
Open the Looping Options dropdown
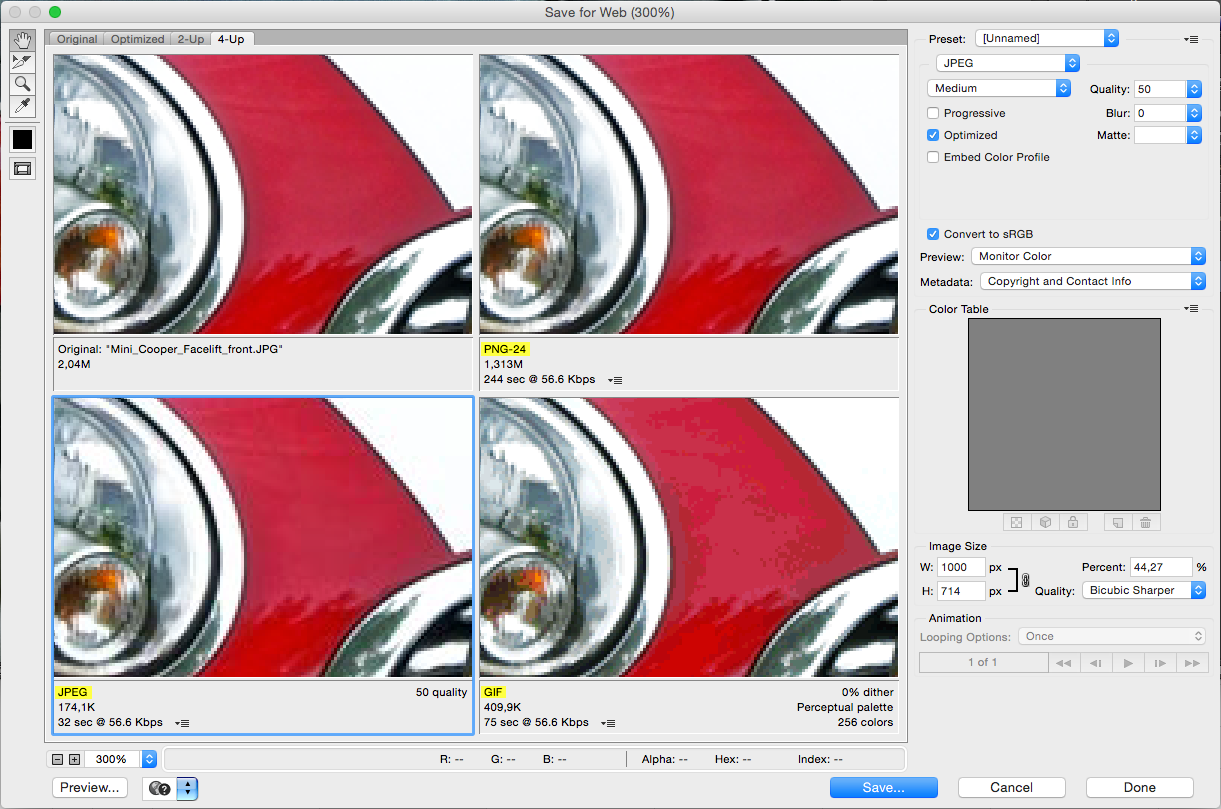coord(1112,636)
